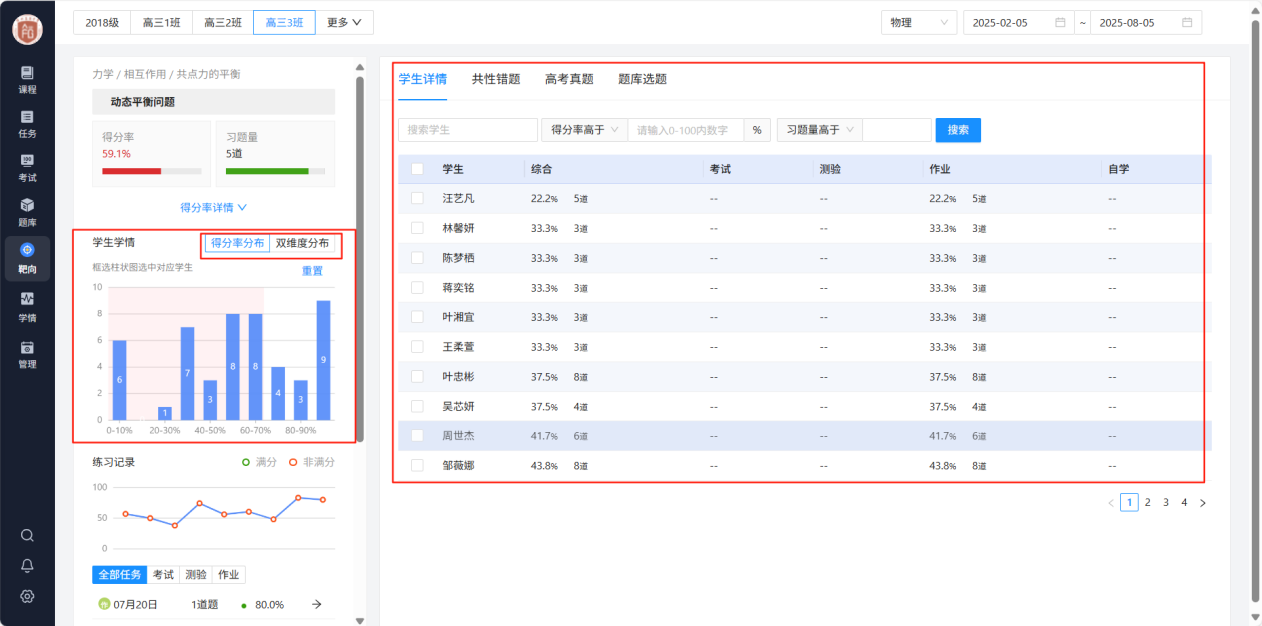Select class tab 高三1班
This screenshot has height=626, width=1262.
point(162,22)
